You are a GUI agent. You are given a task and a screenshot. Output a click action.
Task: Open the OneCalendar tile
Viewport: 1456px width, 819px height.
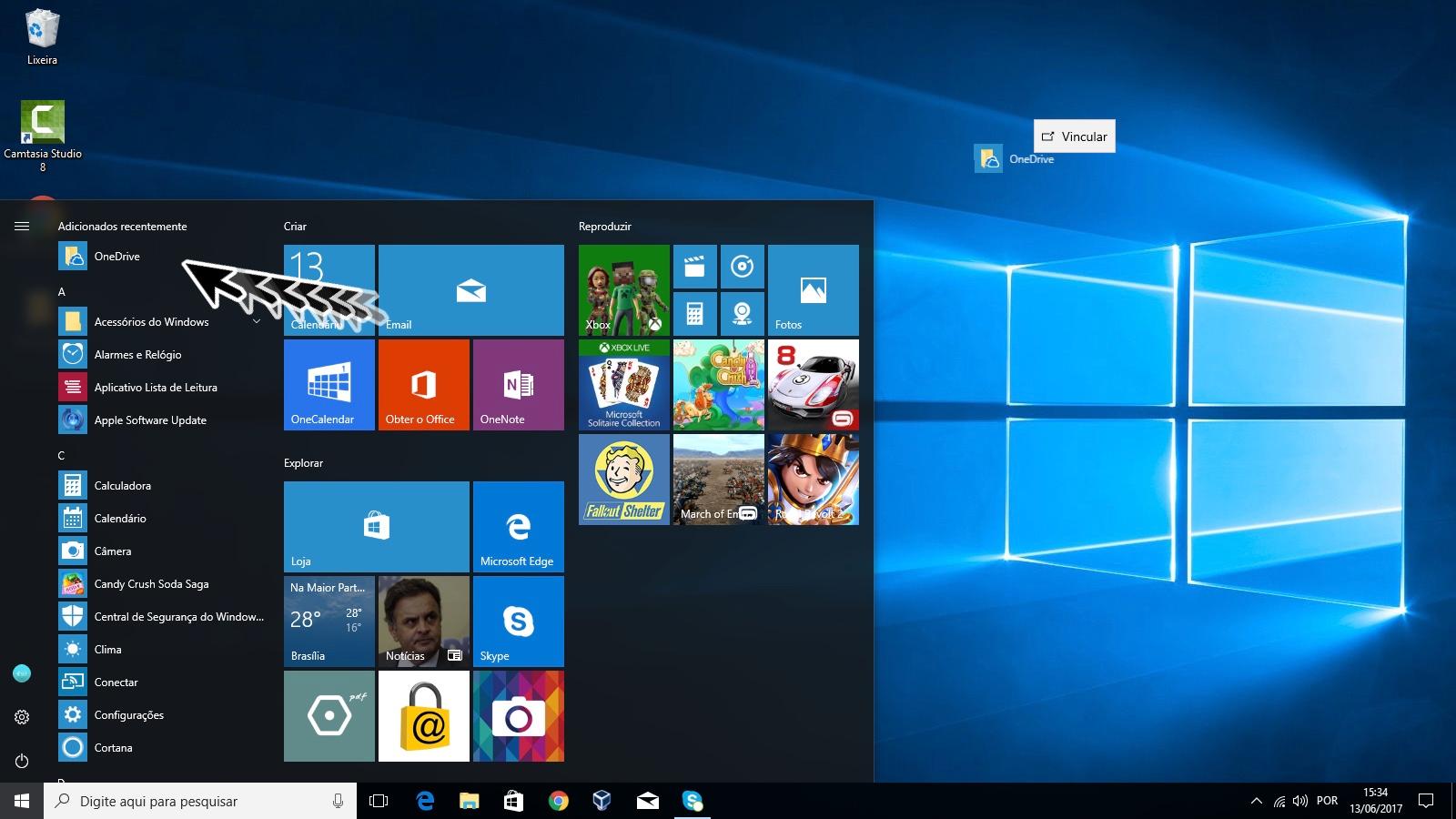(x=329, y=385)
